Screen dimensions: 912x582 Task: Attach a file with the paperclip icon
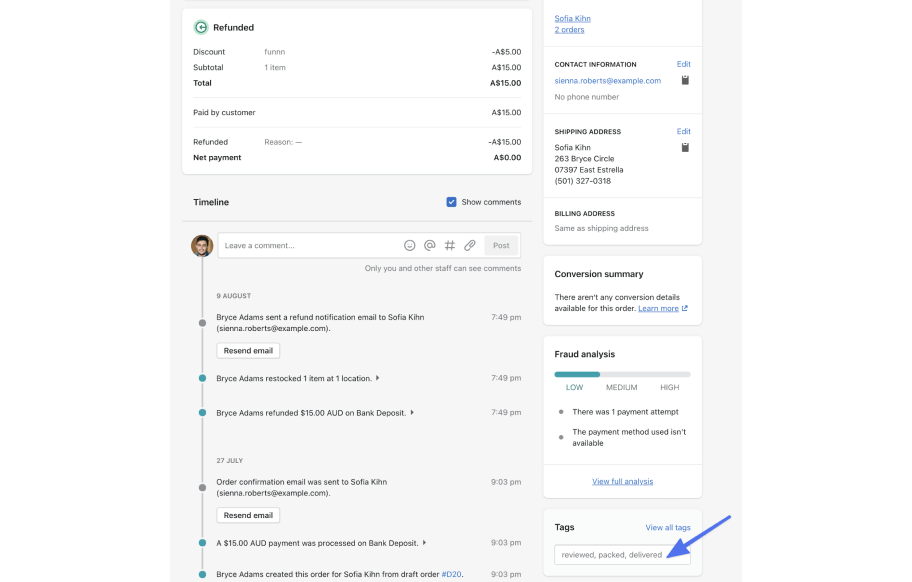click(469, 244)
